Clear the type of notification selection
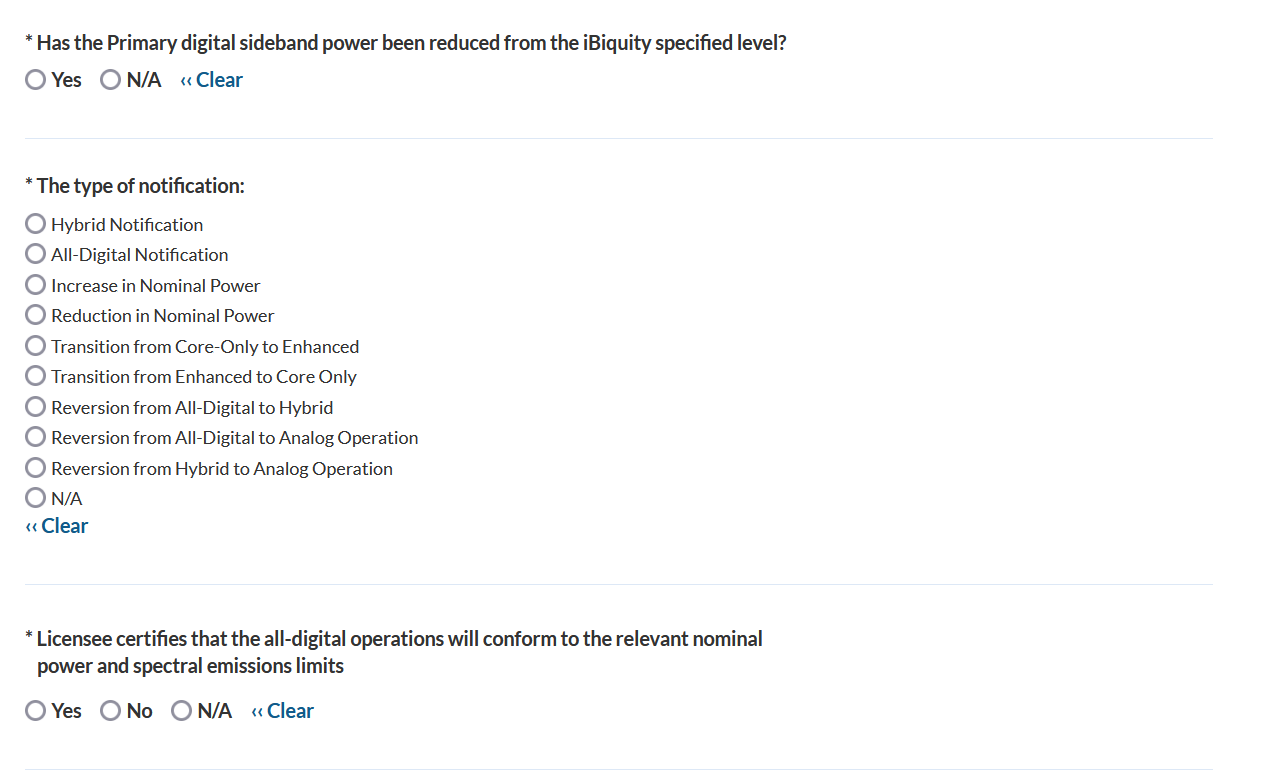The height and width of the screenshot is (780, 1286). (57, 526)
